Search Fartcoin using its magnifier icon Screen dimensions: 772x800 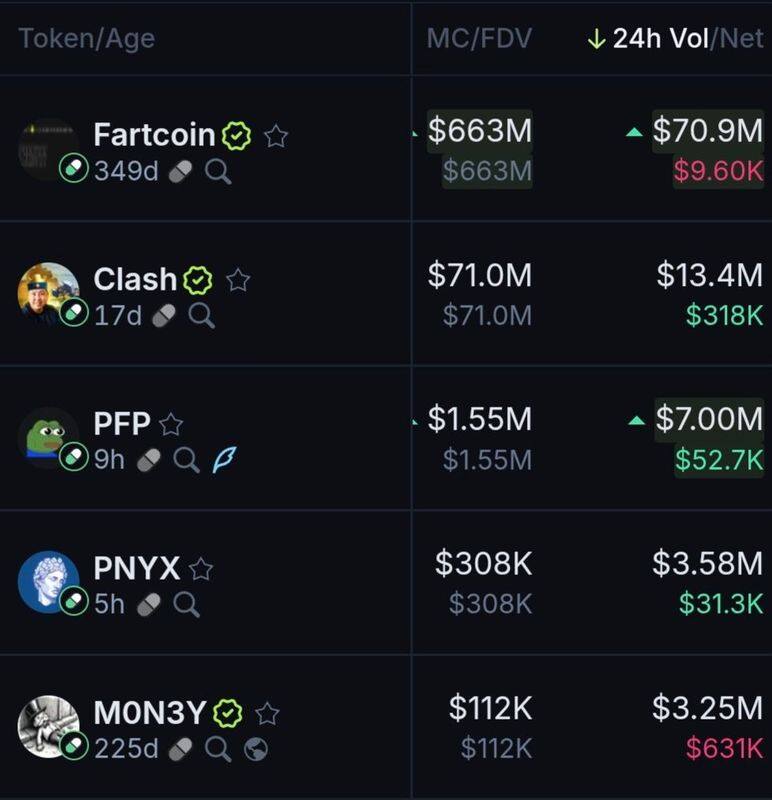pyautogui.click(x=218, y=172)
